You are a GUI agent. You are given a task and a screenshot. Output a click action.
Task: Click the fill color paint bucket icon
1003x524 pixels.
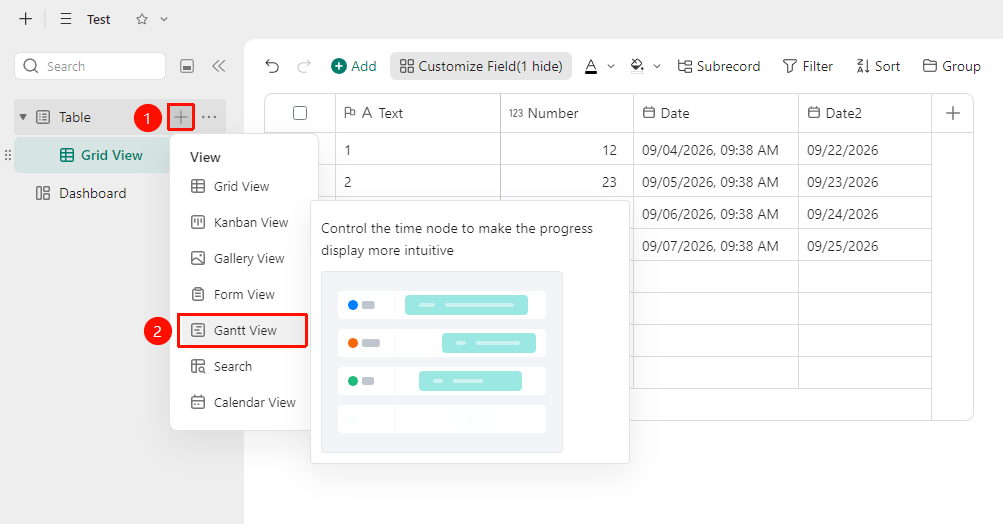(x=637, y=66)
